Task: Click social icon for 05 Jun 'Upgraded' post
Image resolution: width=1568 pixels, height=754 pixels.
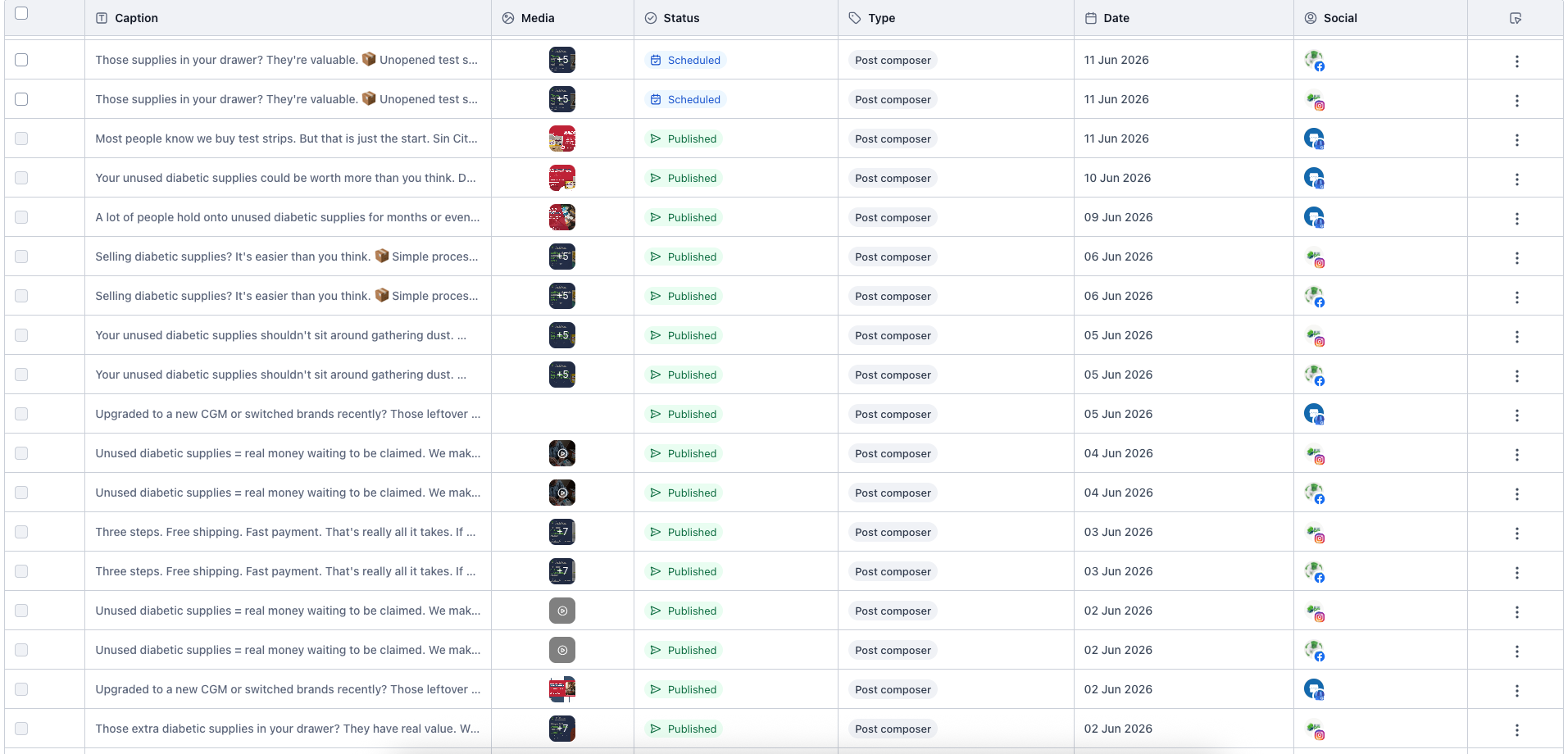Action: (x=1315, y=415)
